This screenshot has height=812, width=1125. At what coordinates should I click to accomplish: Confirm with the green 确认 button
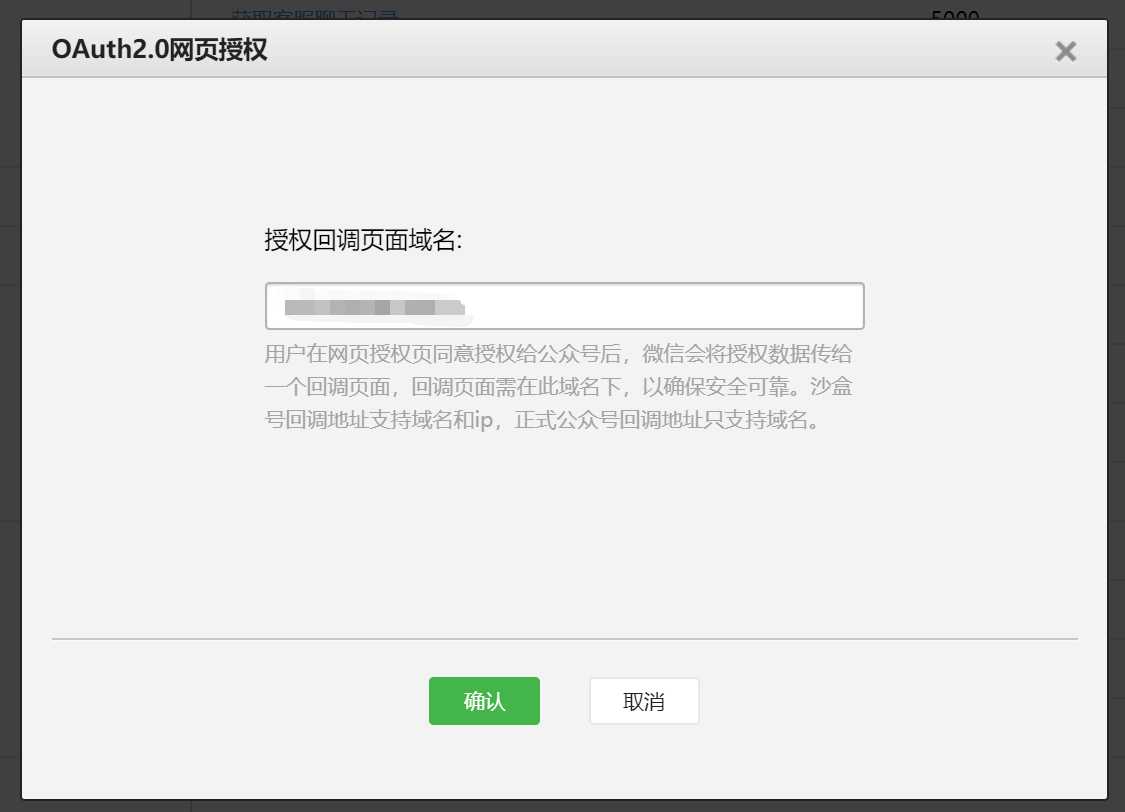pos(484,701)
